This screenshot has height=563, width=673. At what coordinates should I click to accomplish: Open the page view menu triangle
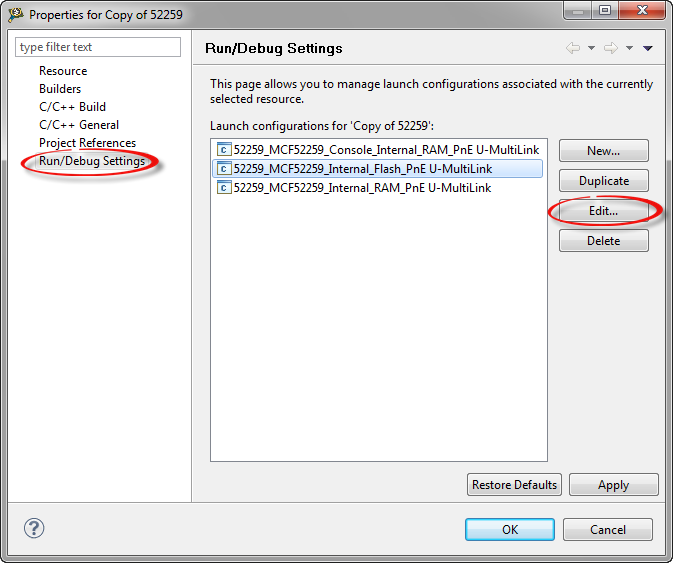[x=648, y=48]
